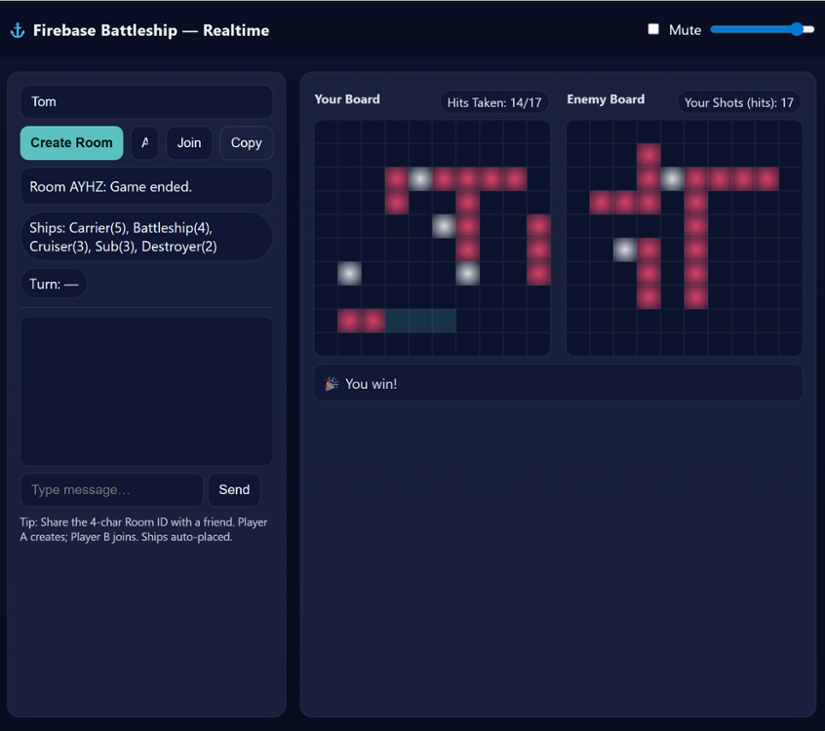This screenshot has width=825, height=731.
Task: Click the Turn indicator pill
Action: pyautogui.click(x=53, y=283)
